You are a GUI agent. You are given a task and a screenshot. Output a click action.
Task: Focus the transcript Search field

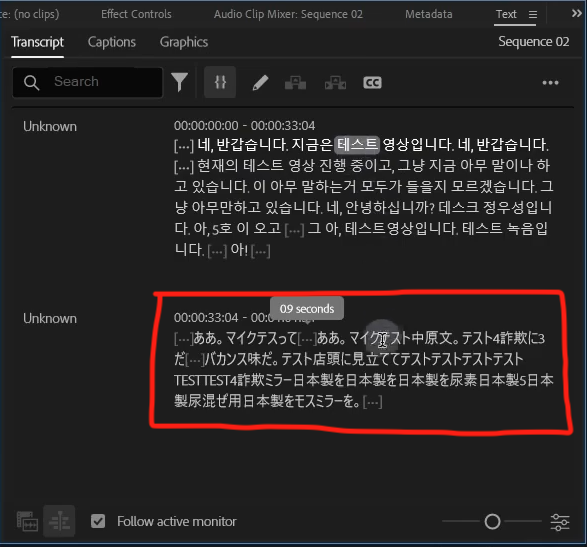88,82
